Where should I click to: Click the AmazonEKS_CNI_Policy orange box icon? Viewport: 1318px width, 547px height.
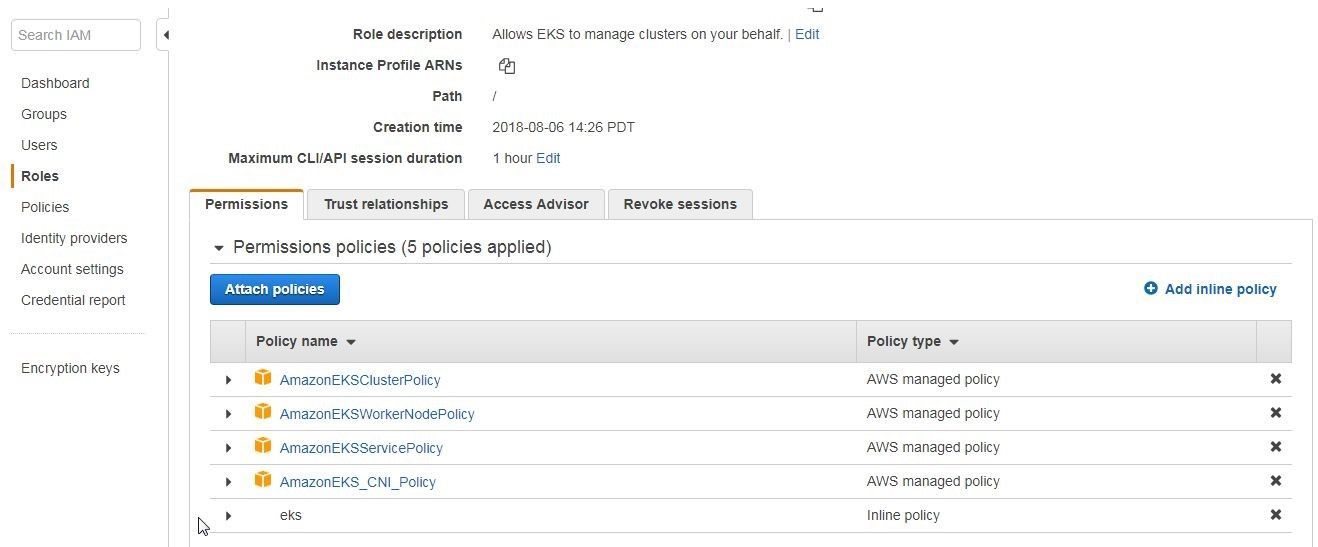[x=263, y=480]
